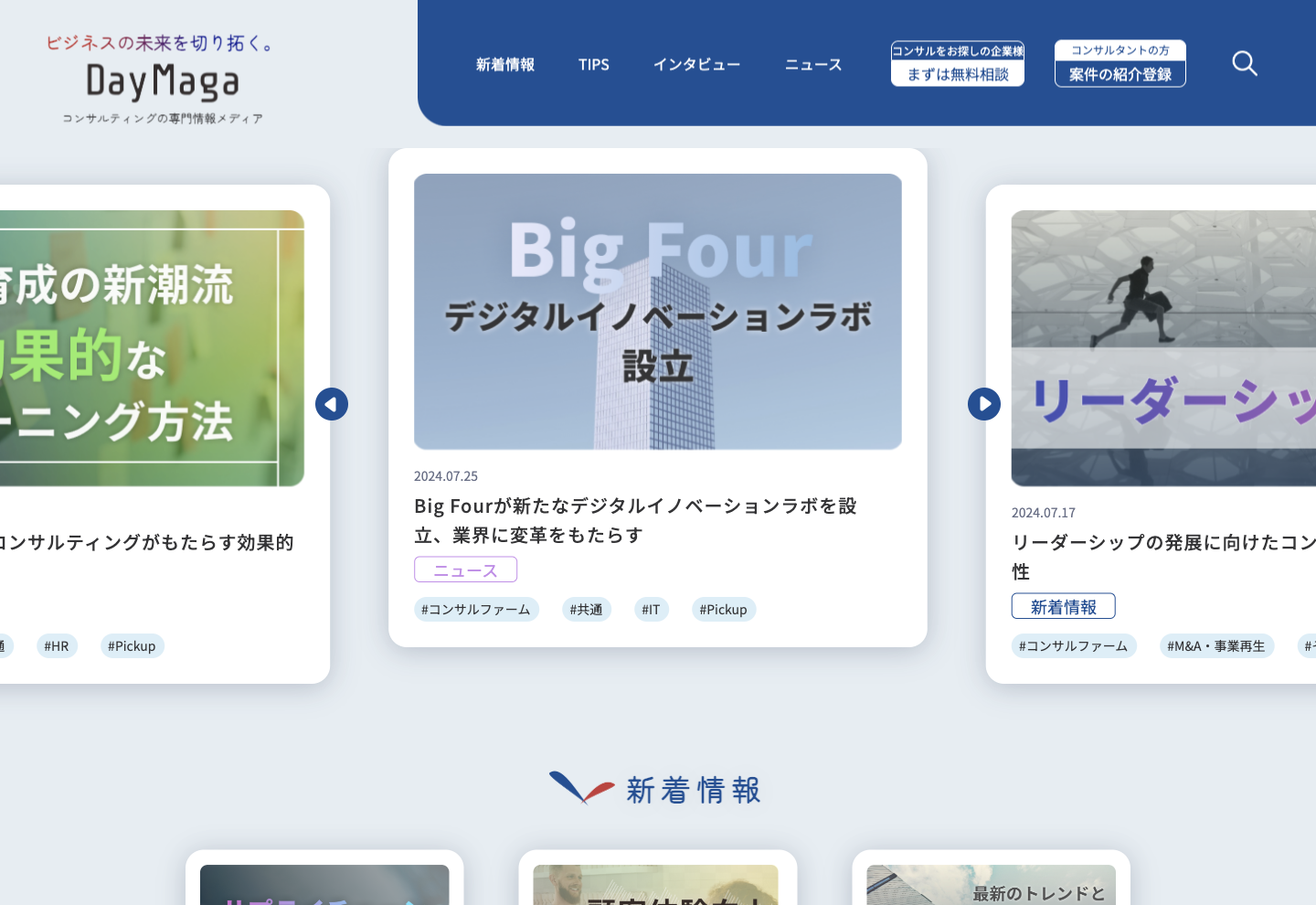The width and height of the screenshot is (1316, 905).
Task: Click 案件の紹介登録 button
Action: tap(1120, 63)
